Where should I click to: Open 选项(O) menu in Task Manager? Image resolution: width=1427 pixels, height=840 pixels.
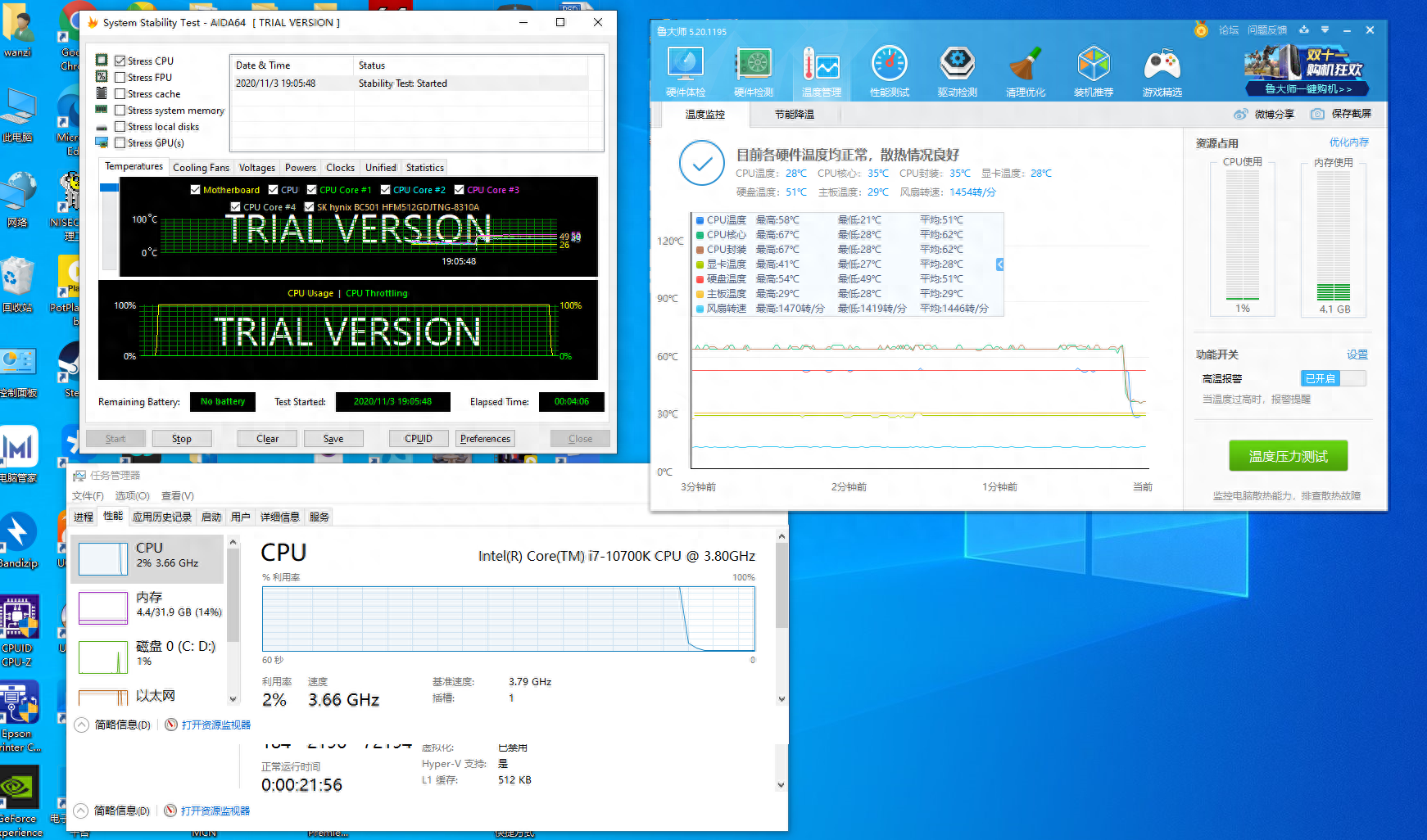click(132, 495)
